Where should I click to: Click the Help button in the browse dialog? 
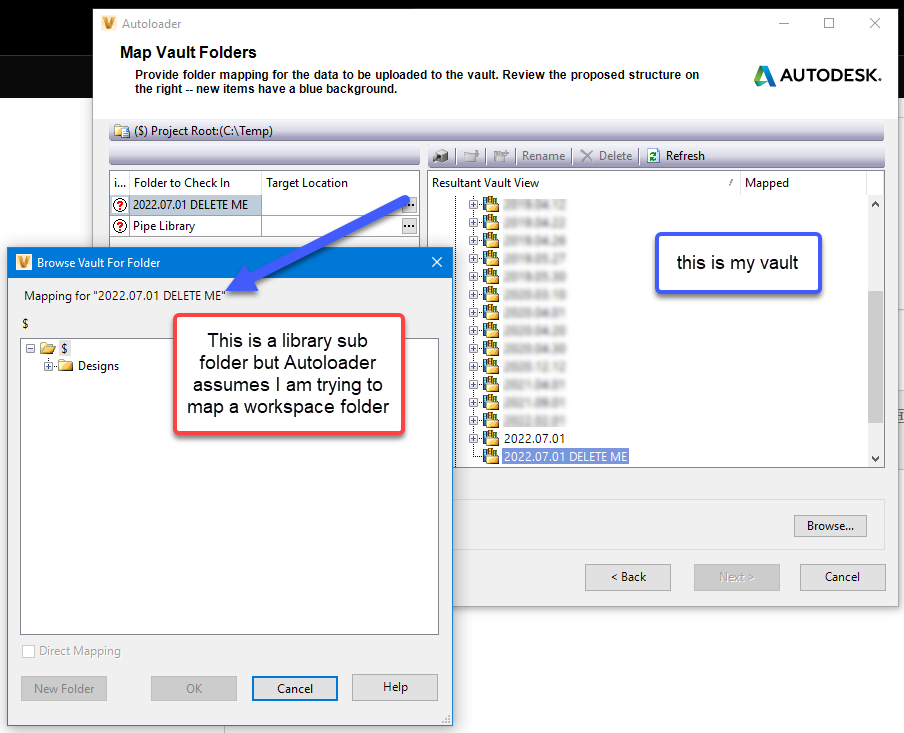[x=394, y=687]
